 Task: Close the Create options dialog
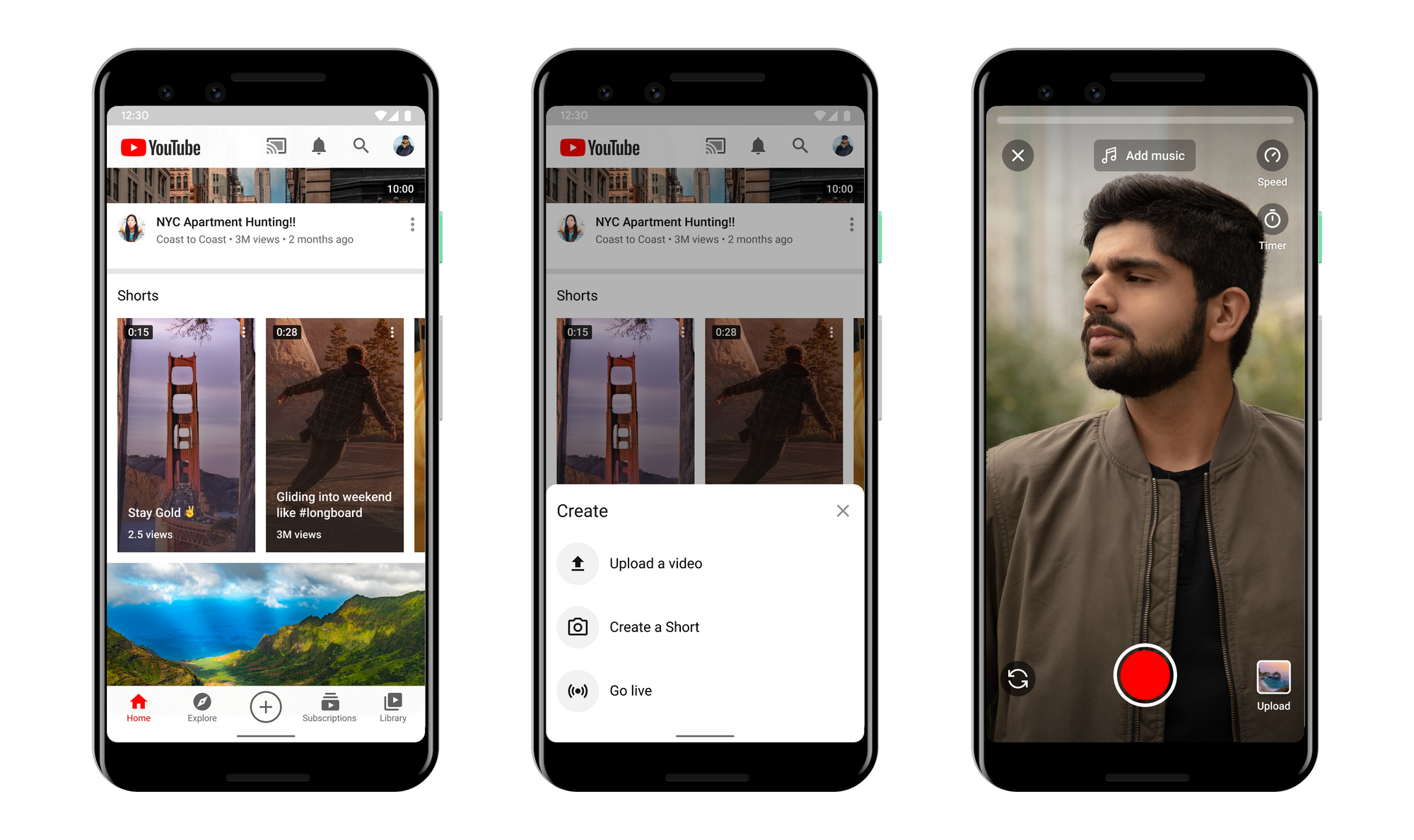click(x=841, y=511)
